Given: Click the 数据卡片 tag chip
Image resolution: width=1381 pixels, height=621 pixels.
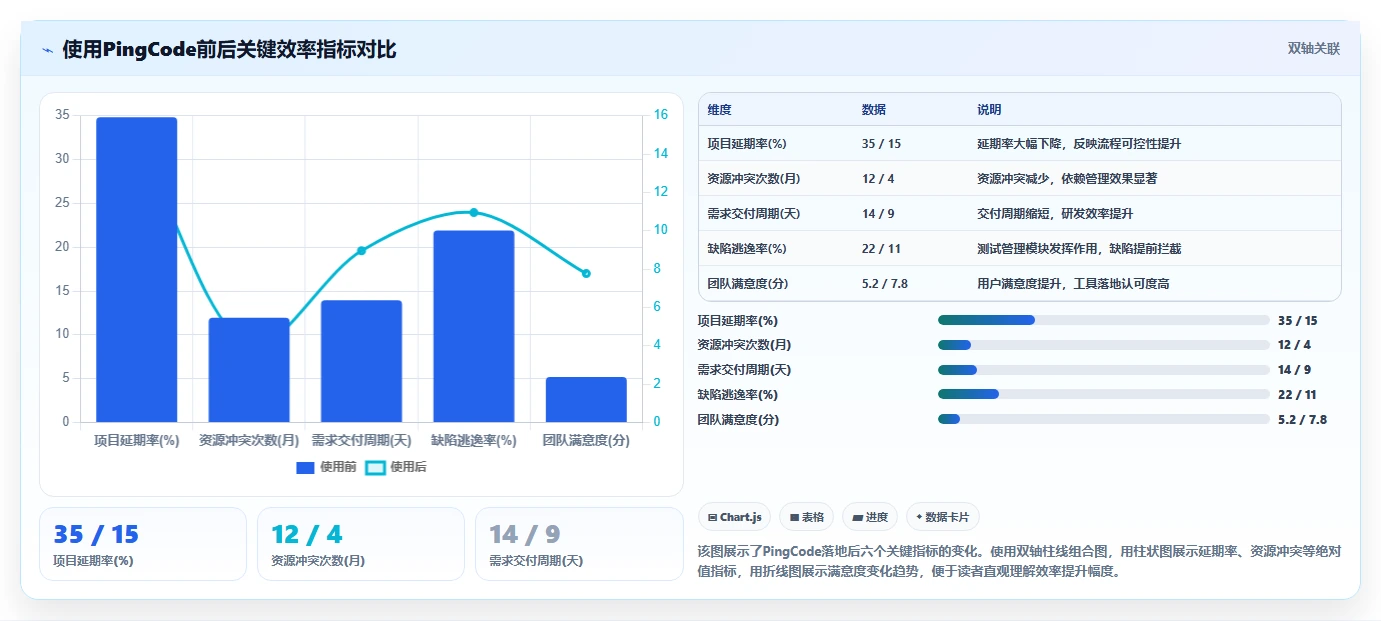Looking at the screenshot, I should tap(943, 517).
